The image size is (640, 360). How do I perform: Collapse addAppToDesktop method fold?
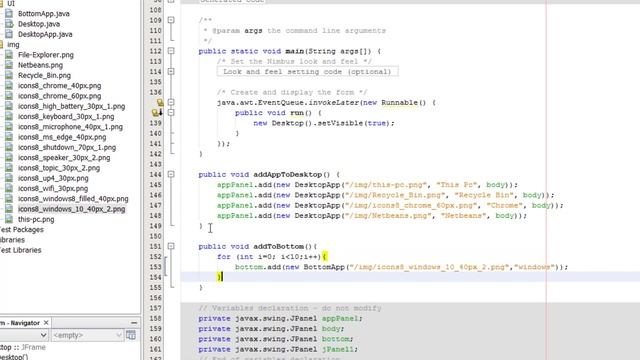pyautogui.click(x=171, y=174)
